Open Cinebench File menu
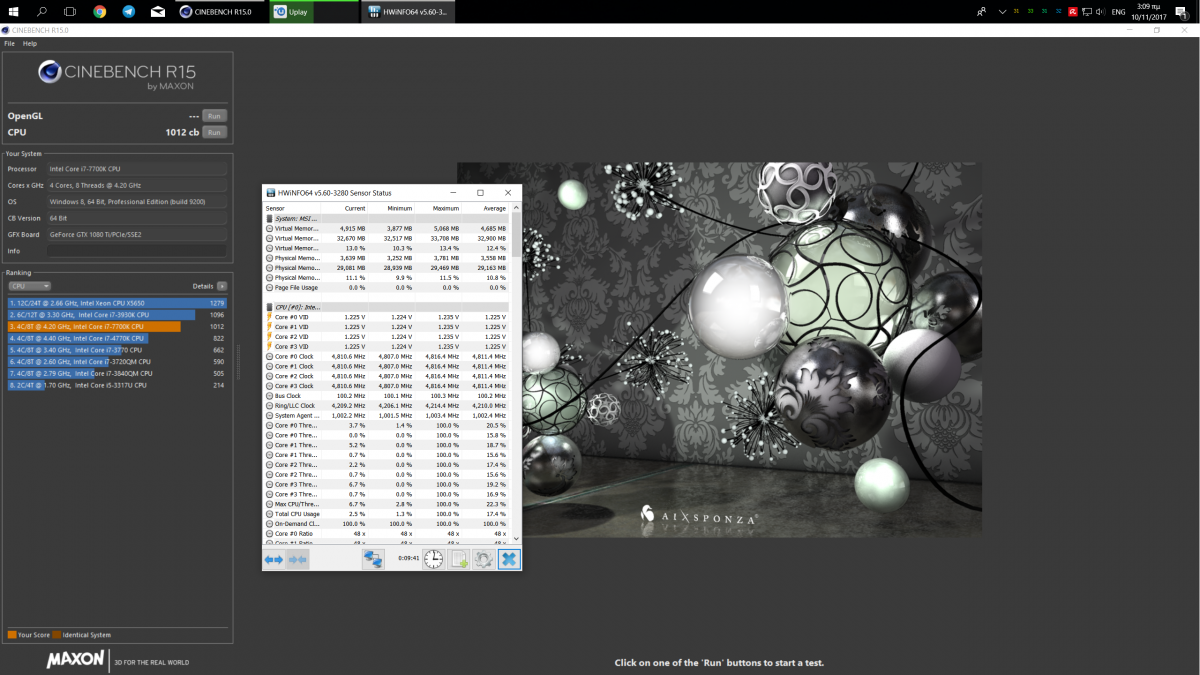 coord(9,44)
